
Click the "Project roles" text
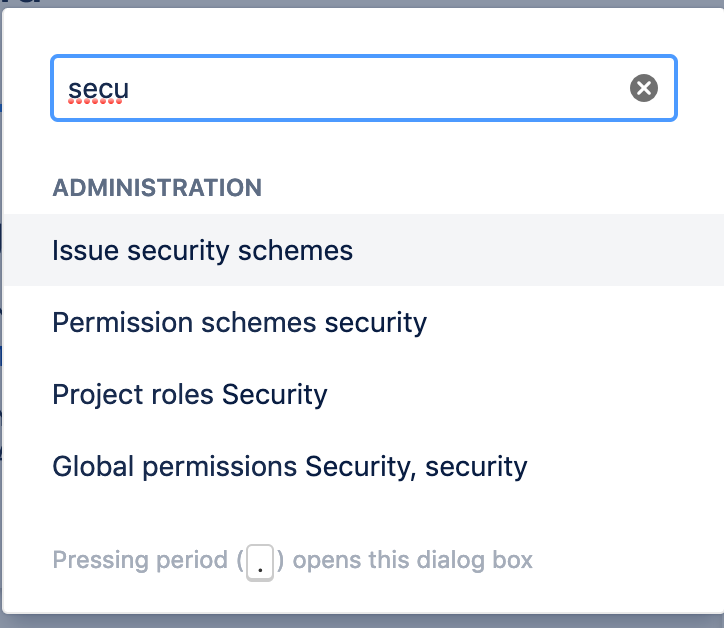pyautogui.click(x=133, y=394)
